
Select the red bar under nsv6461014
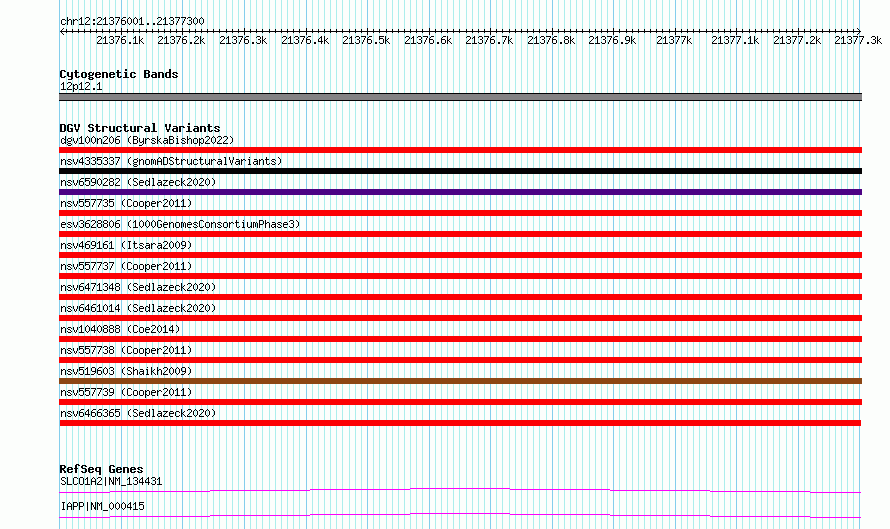460,318
